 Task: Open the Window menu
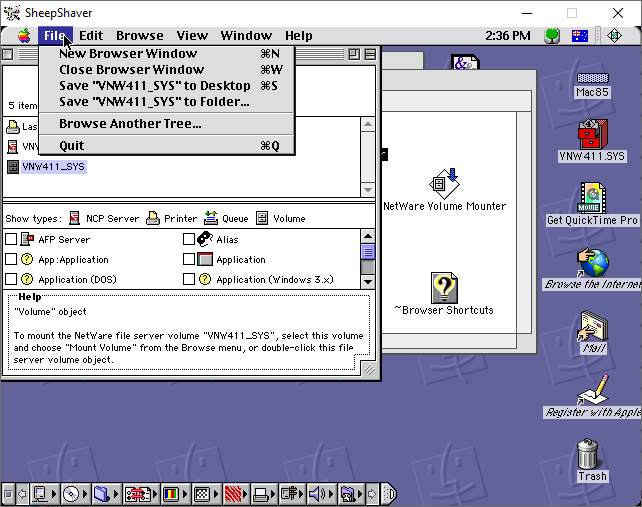(246, 36)
